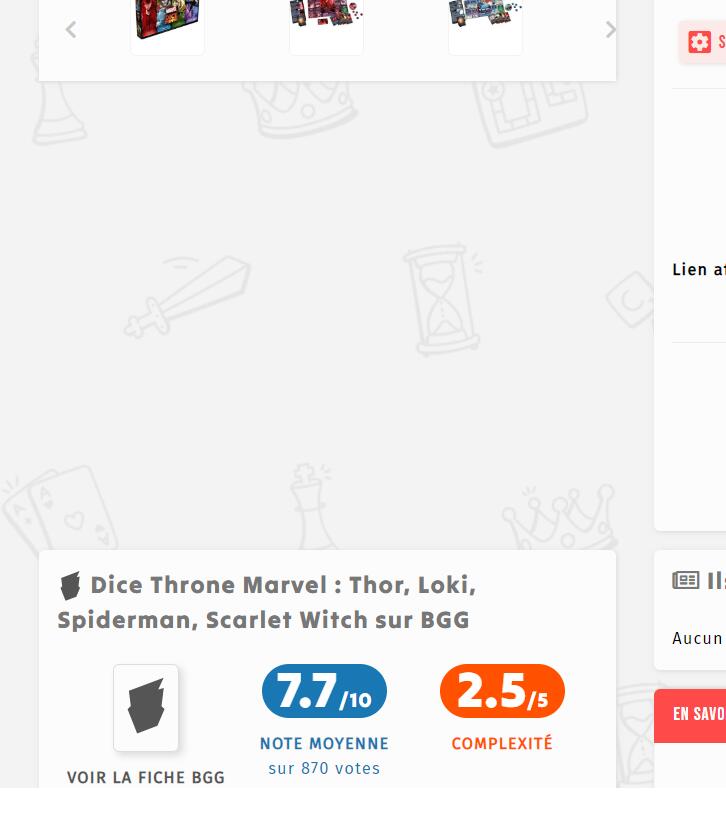726x818 pixels.
Task: Click the Aucun text in news panel
Action: point(697,638)
